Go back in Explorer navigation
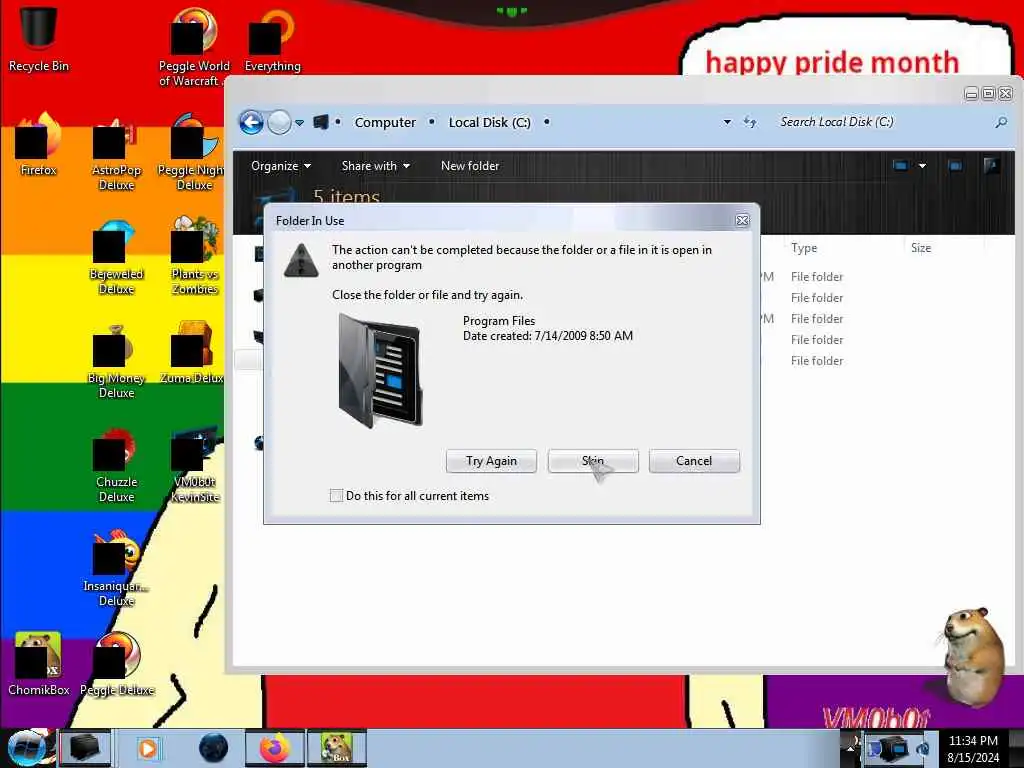 251,122
